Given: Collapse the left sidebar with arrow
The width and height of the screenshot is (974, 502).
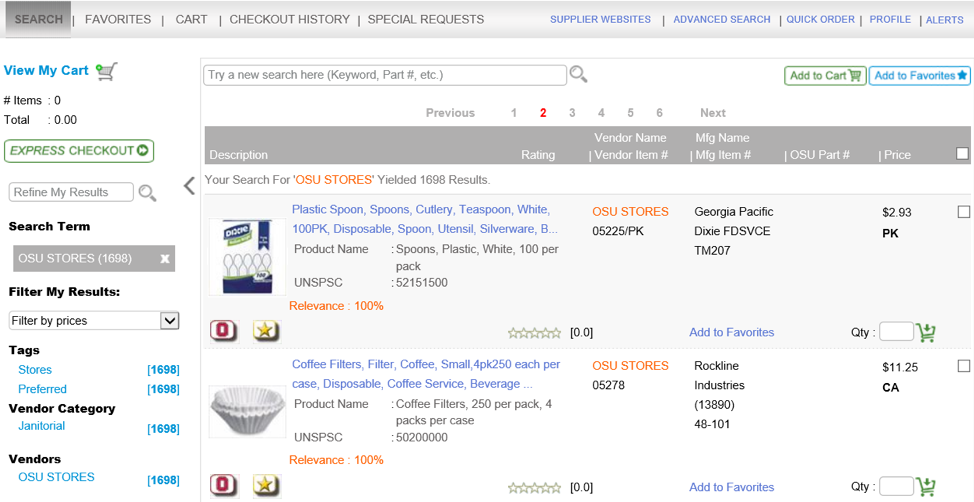Looking at the screenshot, I should [x=189, y=186].
